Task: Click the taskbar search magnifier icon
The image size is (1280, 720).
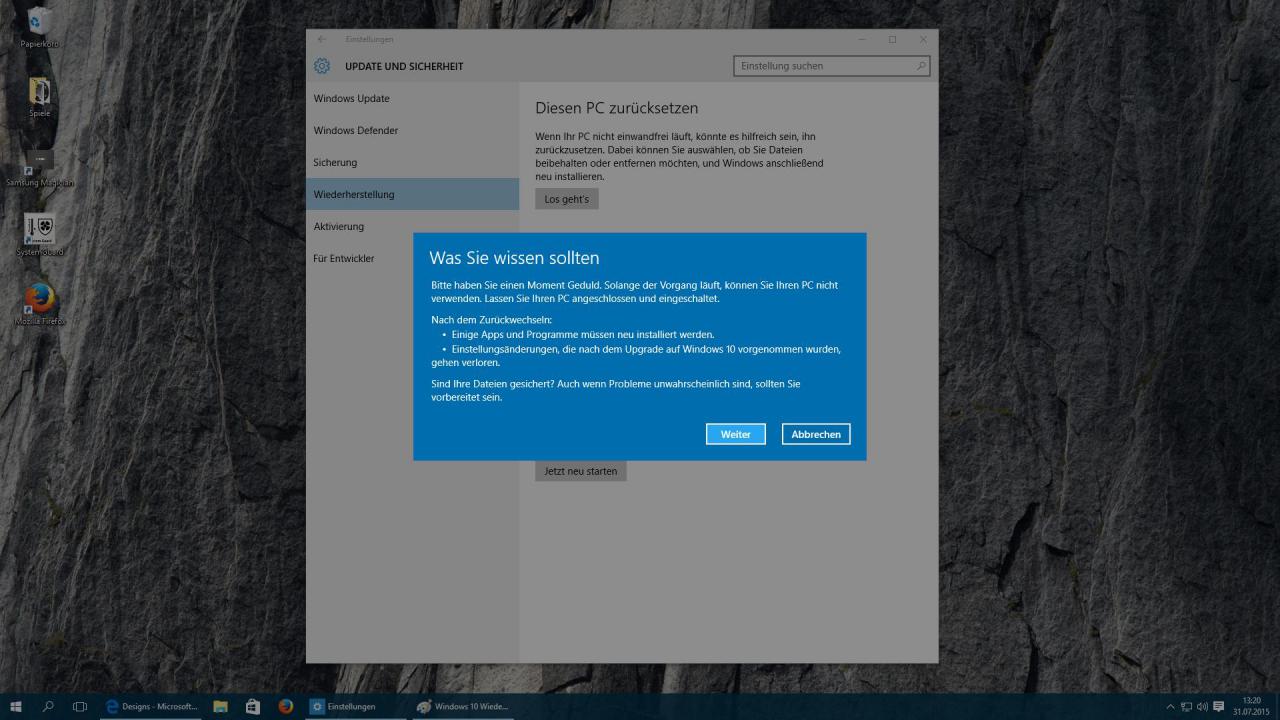Action: pyautogui.click(x=48, y=706)
